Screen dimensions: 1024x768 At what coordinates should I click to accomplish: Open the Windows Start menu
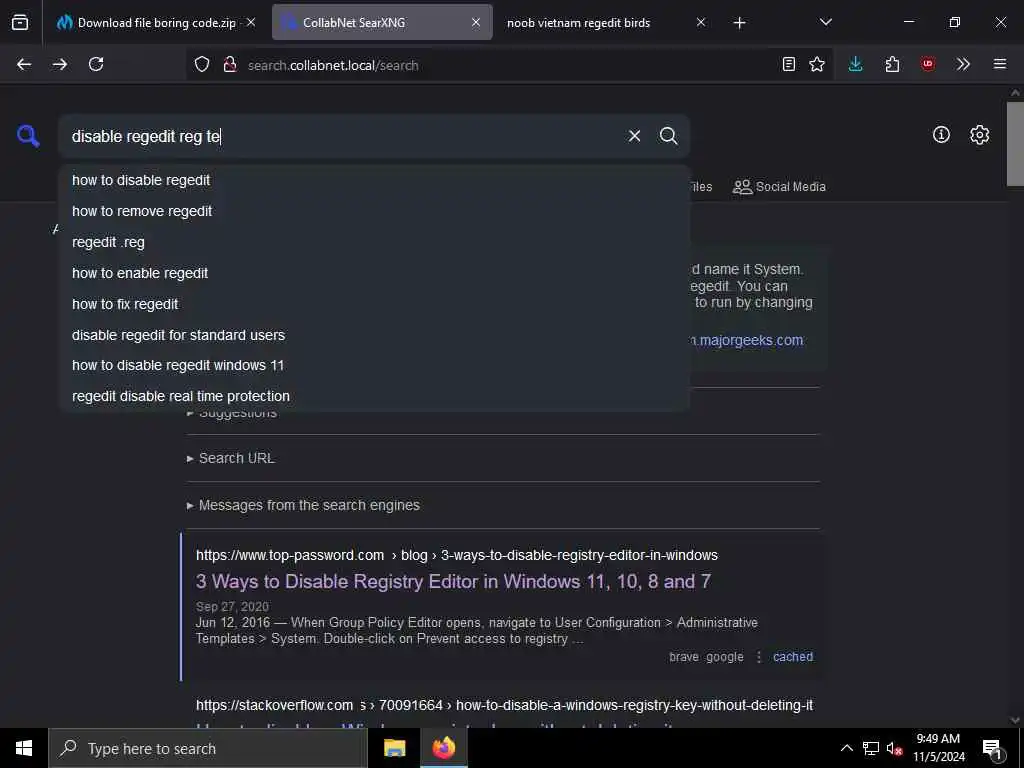pyautogui.click(x=24, y=748)
